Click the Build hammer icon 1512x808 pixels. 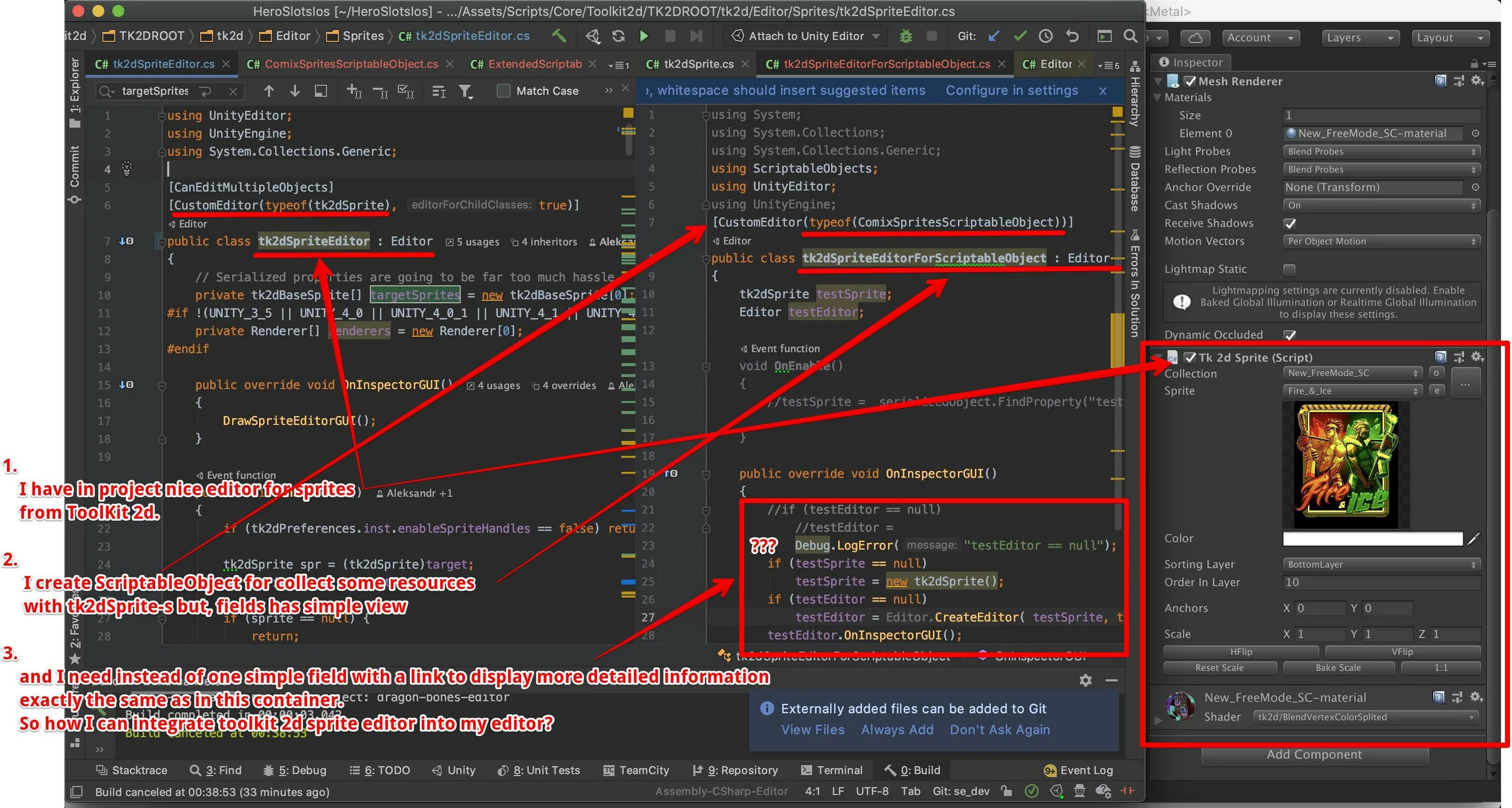559,36
